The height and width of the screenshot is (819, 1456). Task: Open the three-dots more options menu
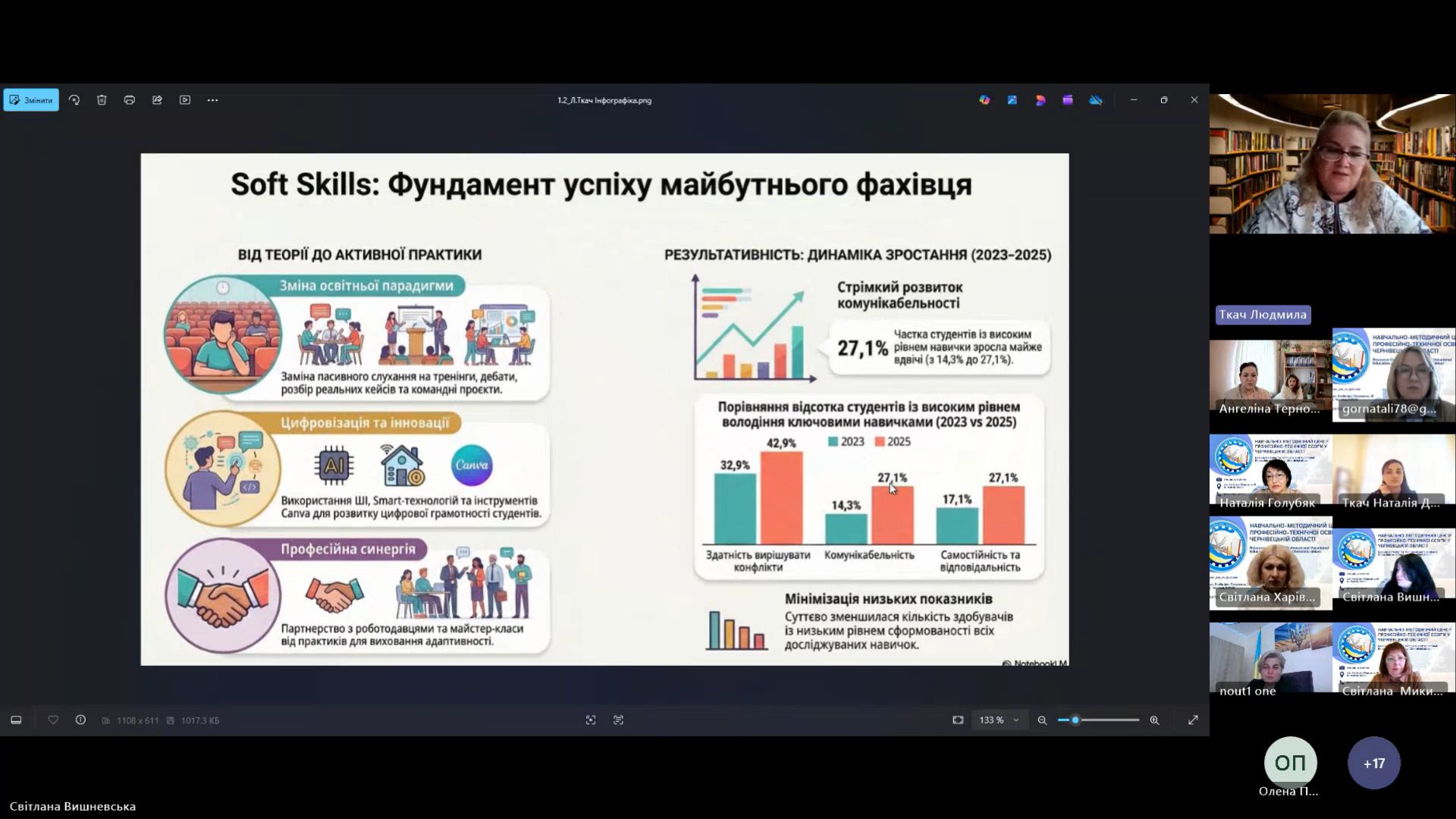tap(212, 100)
